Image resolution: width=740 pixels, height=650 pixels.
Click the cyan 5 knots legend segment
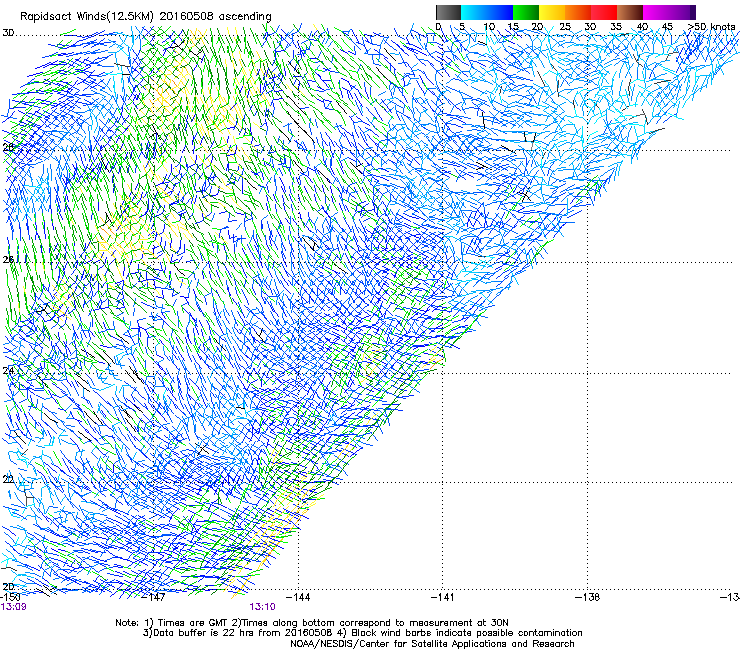(474, 12)
